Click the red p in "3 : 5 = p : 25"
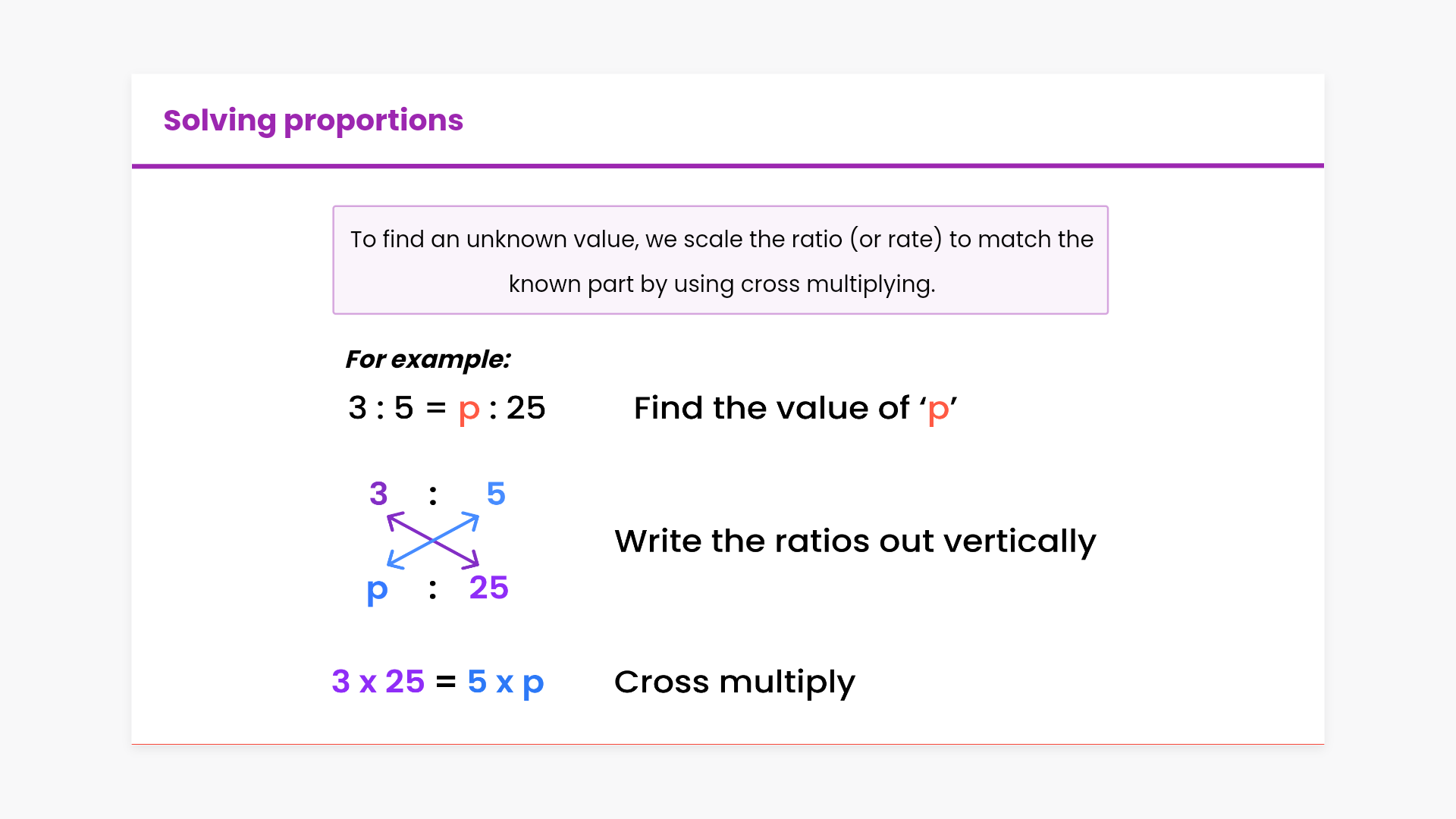 tap(469, 409)
